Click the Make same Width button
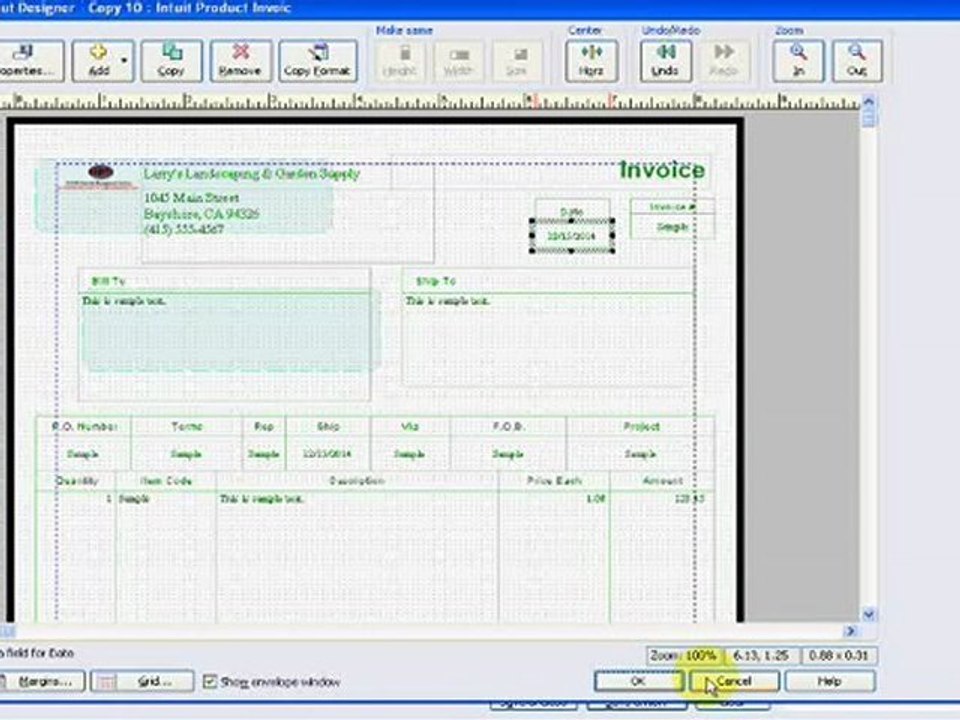The width and height of the screenshot is (960, 720). click(x=458, y=61)
